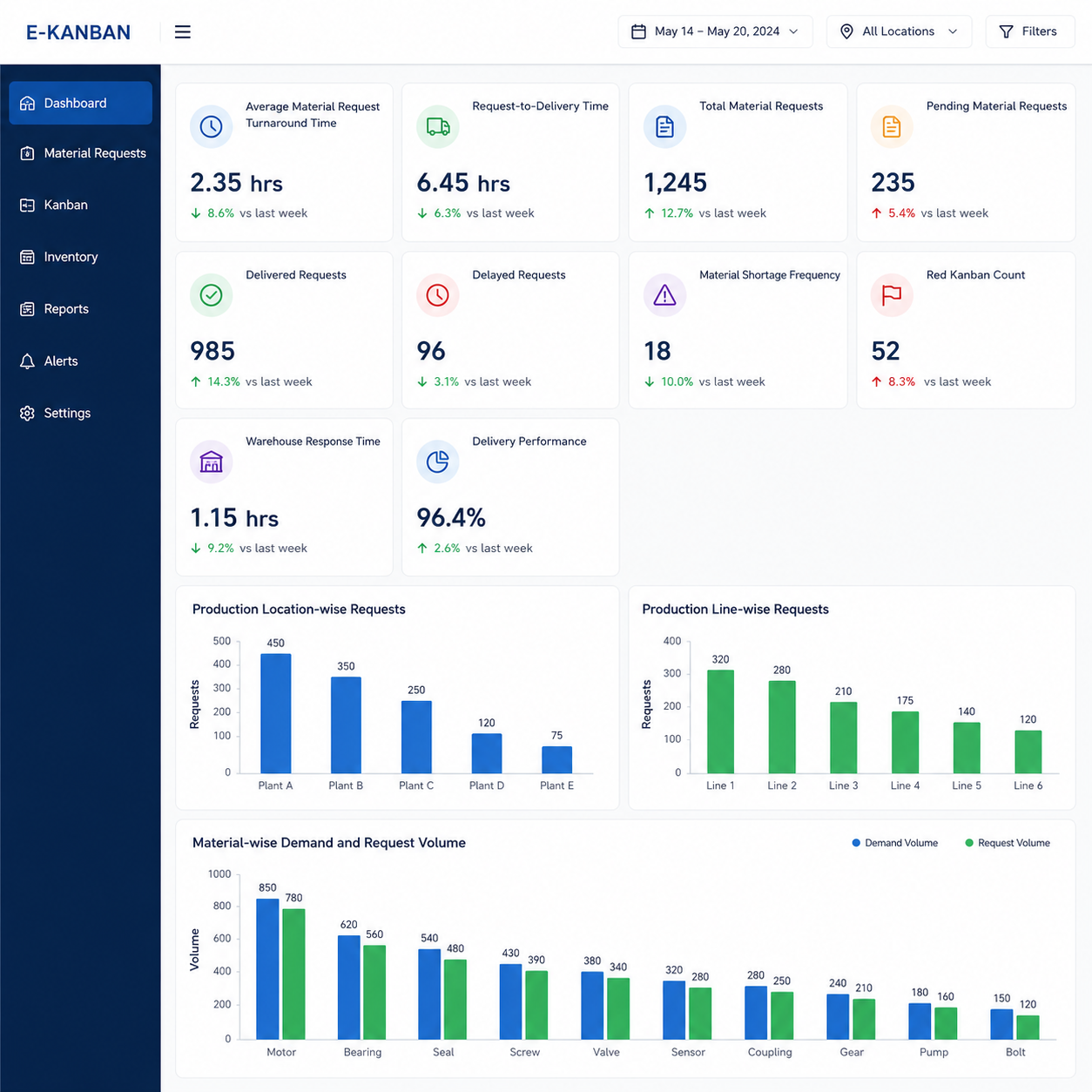Click the E-KANBAN logo
Image resolution: width=1092 pixels, height=1092 pixels.
(78, 32)
